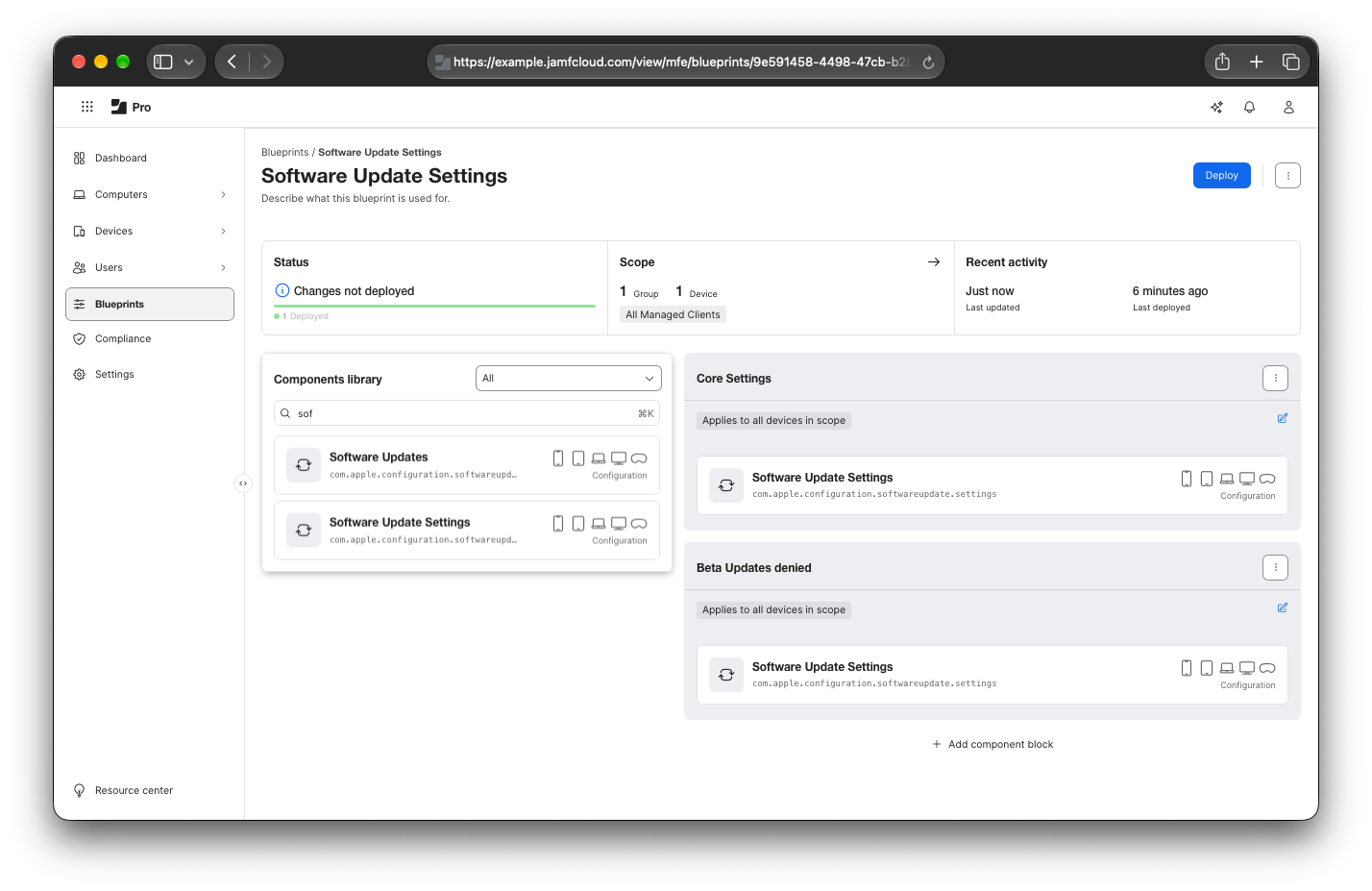
Task: Open notifications bell icon
Action: pyautogui.click(x=1249, y=107)
